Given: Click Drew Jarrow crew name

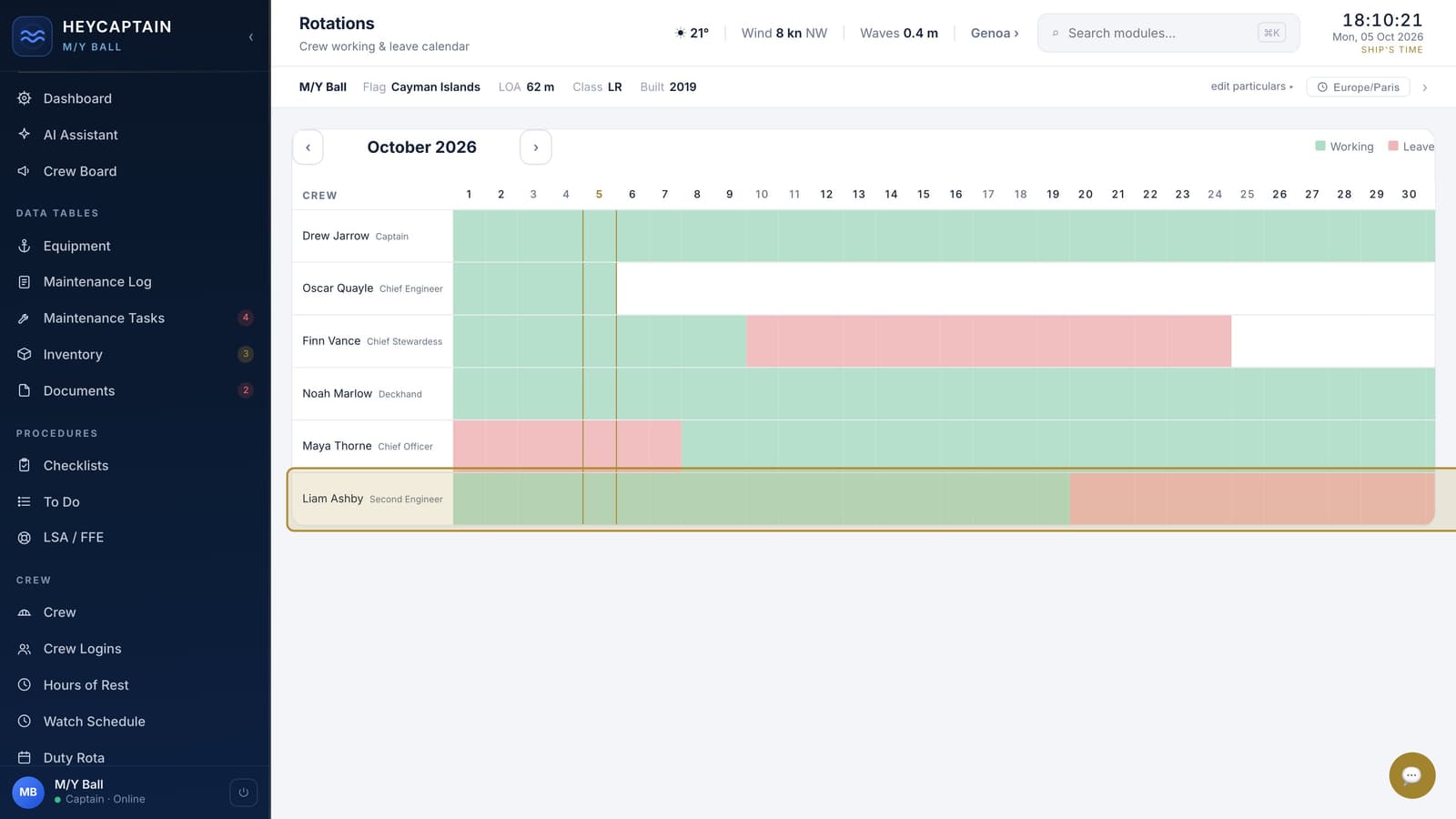Looking at the screenshot, I should coord(336,236).
